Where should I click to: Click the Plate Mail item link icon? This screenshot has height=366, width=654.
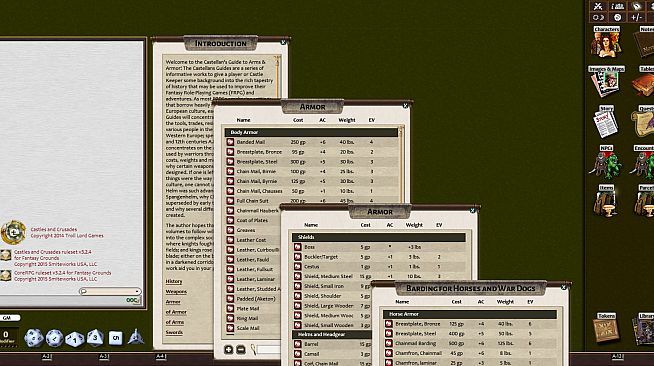(230, 308)
